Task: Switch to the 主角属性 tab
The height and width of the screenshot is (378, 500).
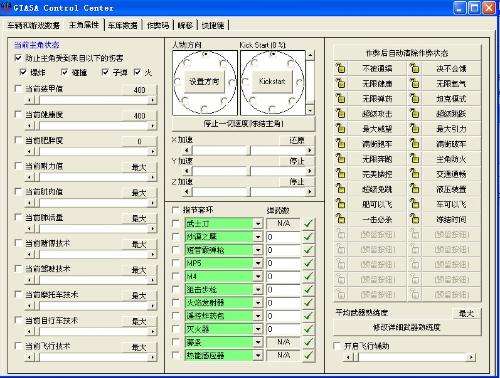Action: (x=84, y=25)
